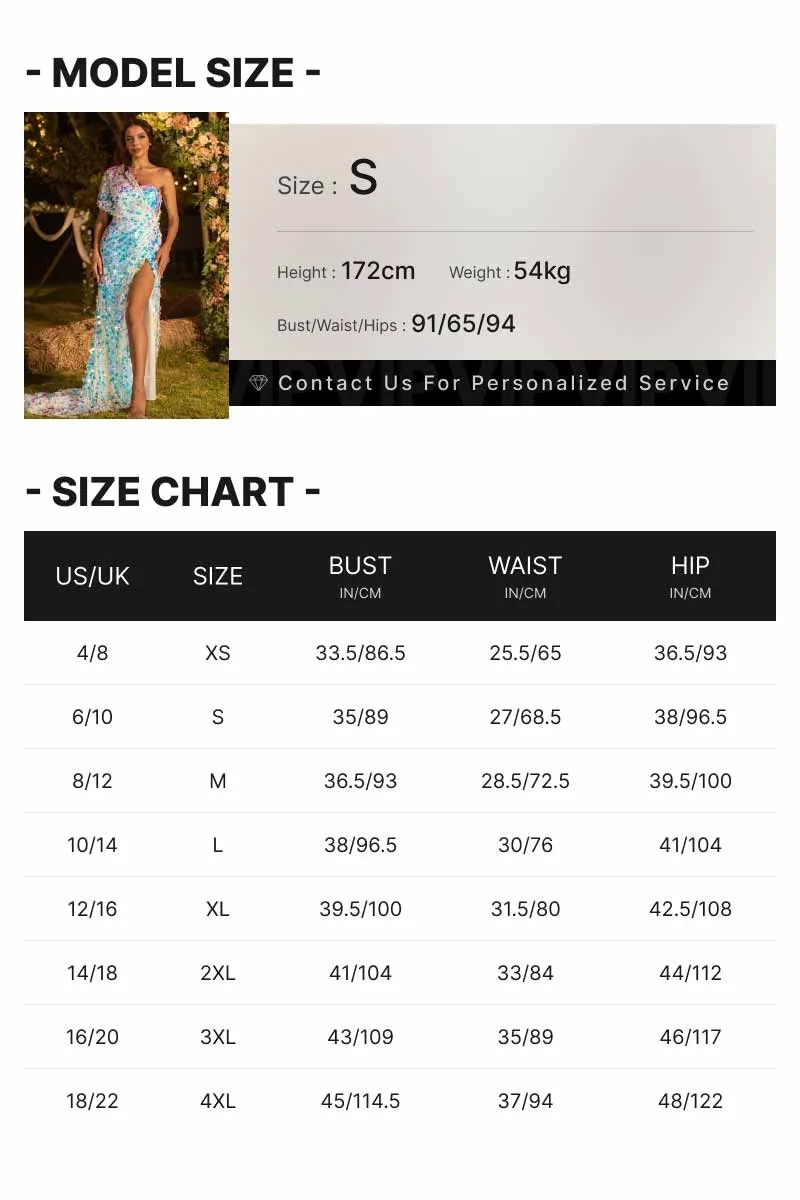
Task: Click the 45/114.5 bust value
Action: (x=360, y=1101)
